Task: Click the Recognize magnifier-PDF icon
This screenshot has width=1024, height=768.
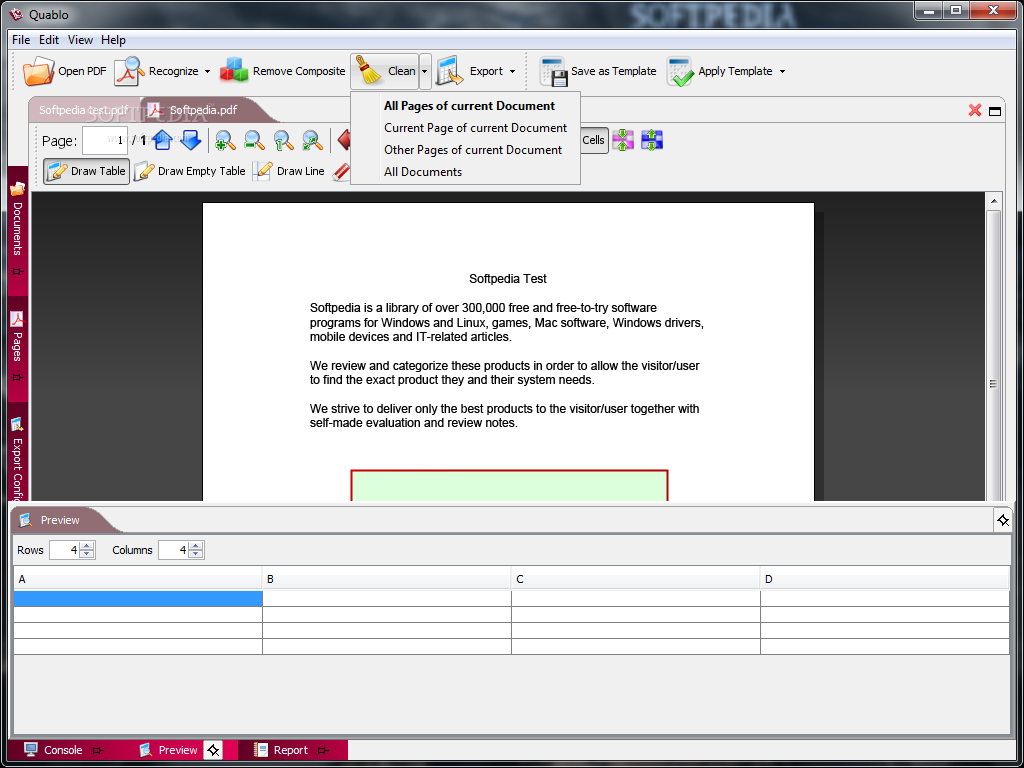Action: tap(129, 71)
